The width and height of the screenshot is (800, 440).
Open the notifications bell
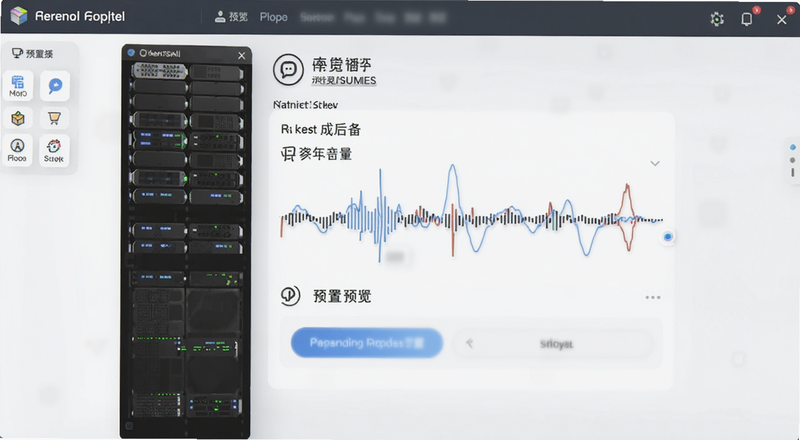click(746, 19)
